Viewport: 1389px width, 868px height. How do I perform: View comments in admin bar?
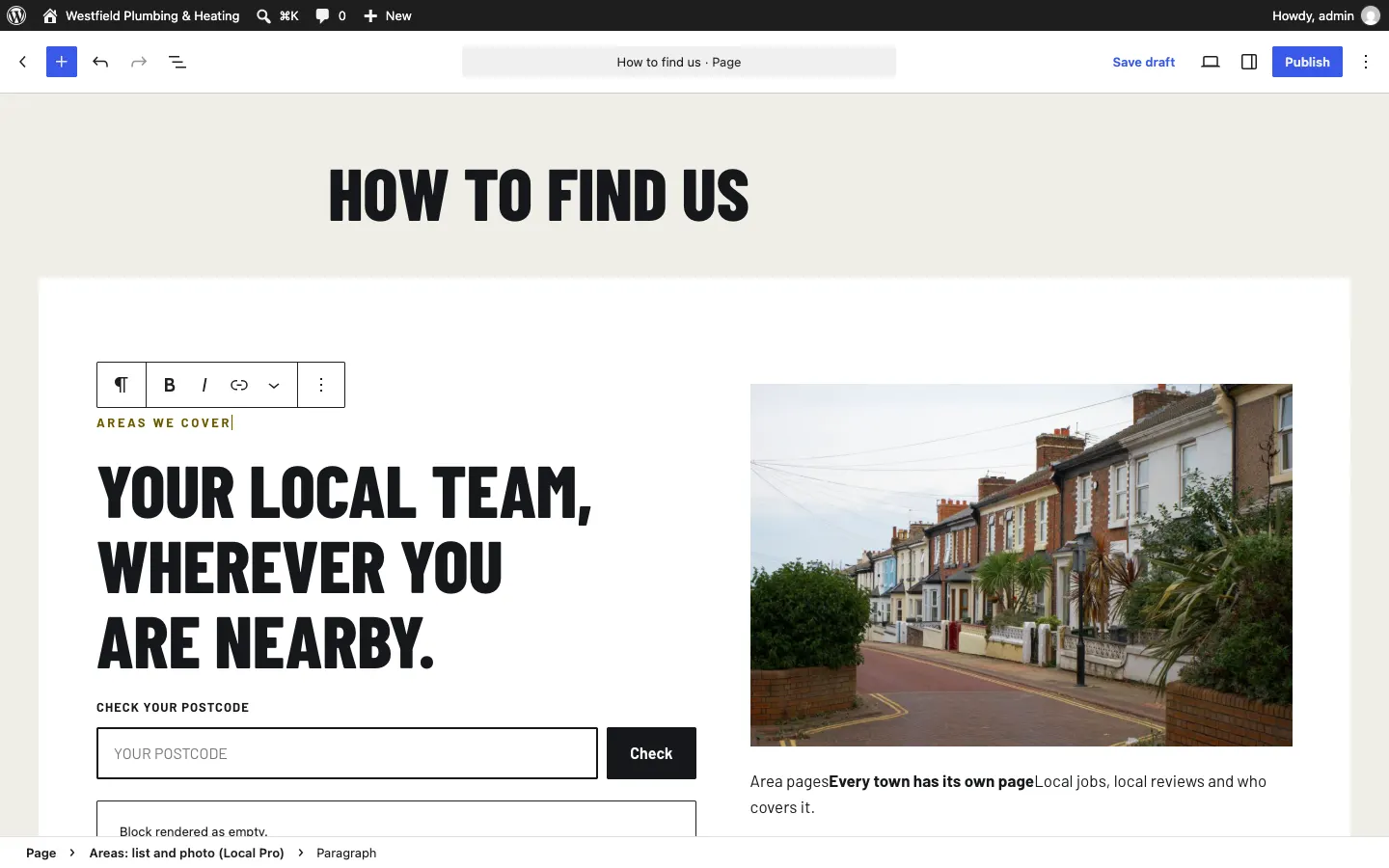pos(331,15)
